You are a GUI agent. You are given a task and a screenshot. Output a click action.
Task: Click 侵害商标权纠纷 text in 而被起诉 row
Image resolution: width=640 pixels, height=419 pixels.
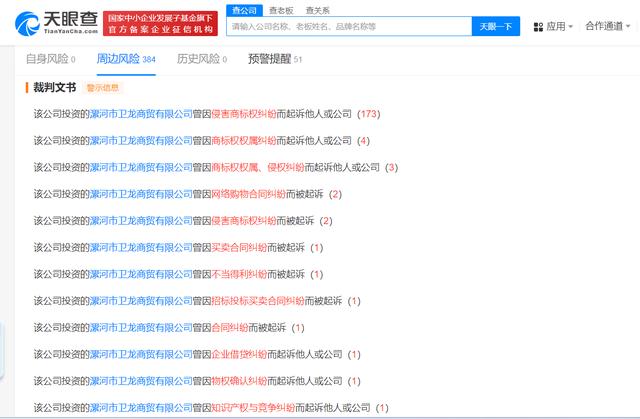click(x=244, y=221)
